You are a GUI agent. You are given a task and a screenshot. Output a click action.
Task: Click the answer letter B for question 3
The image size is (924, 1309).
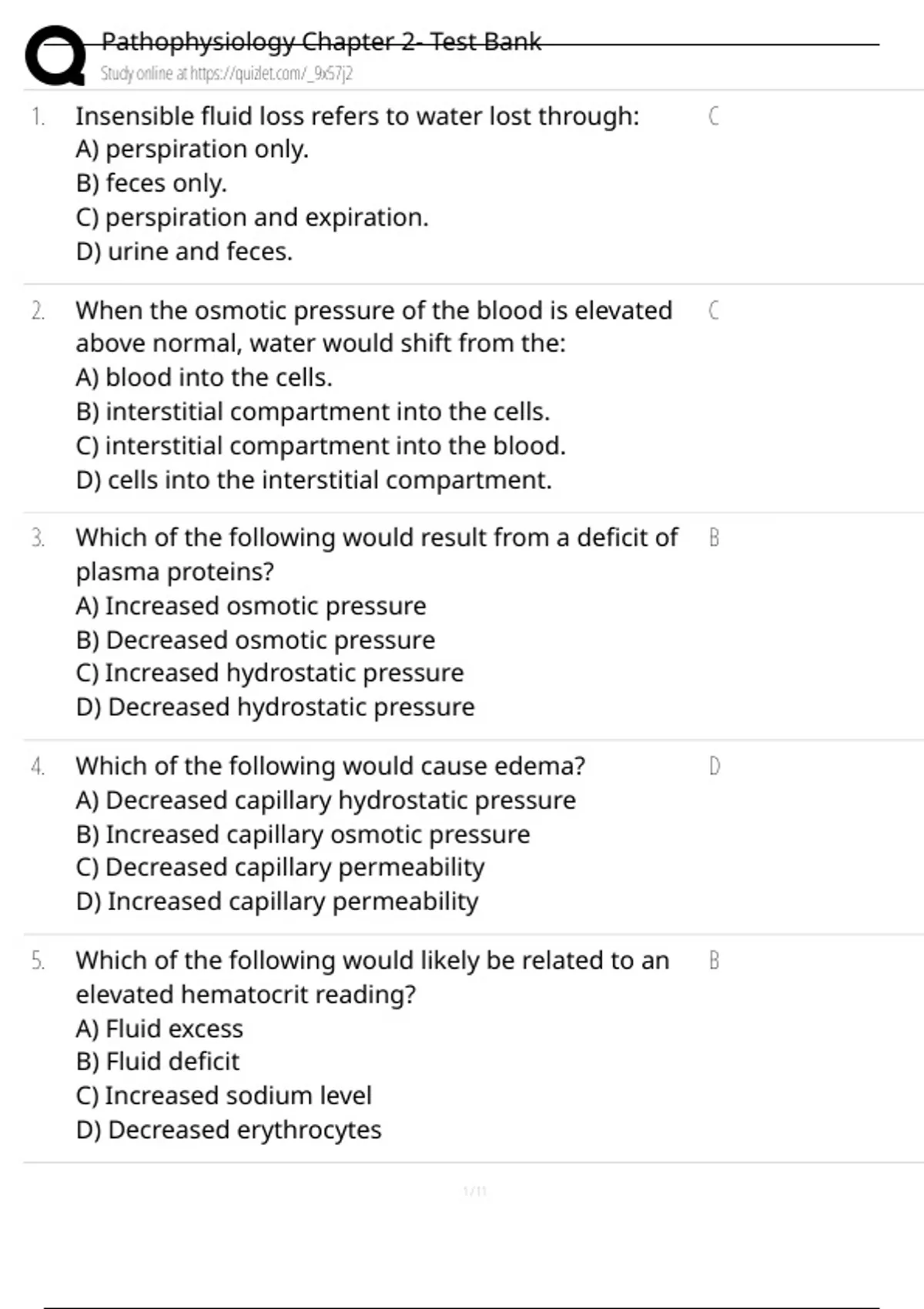point(714,538)
